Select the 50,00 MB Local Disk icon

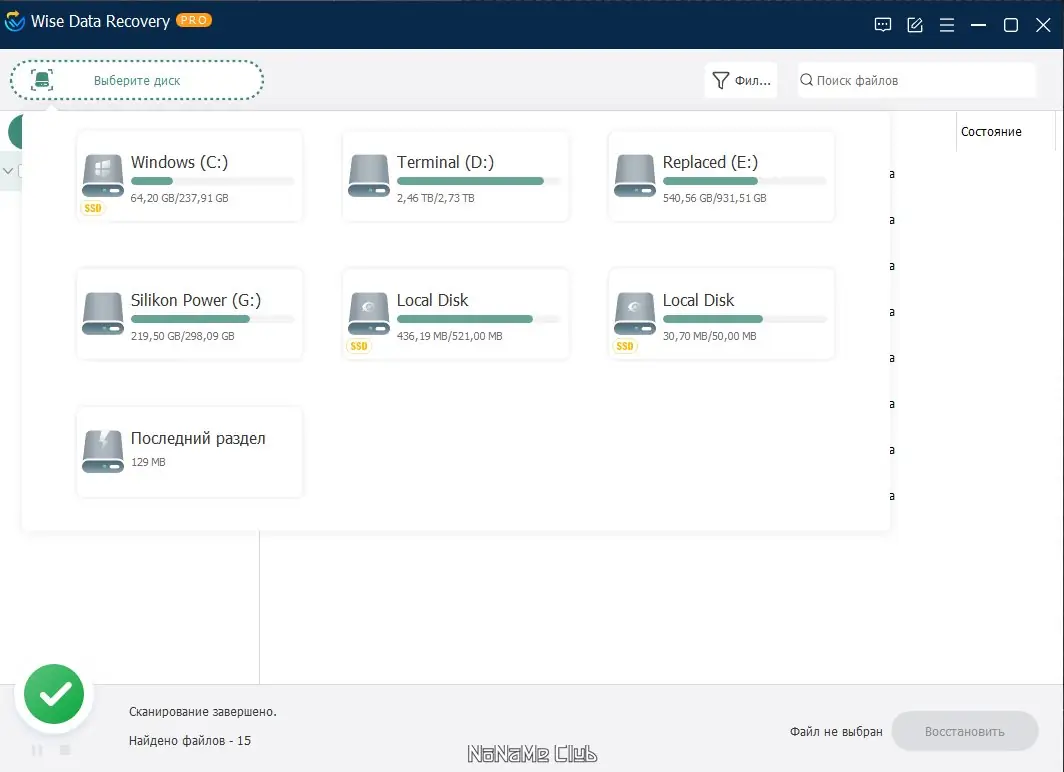[x=634, y=313]
